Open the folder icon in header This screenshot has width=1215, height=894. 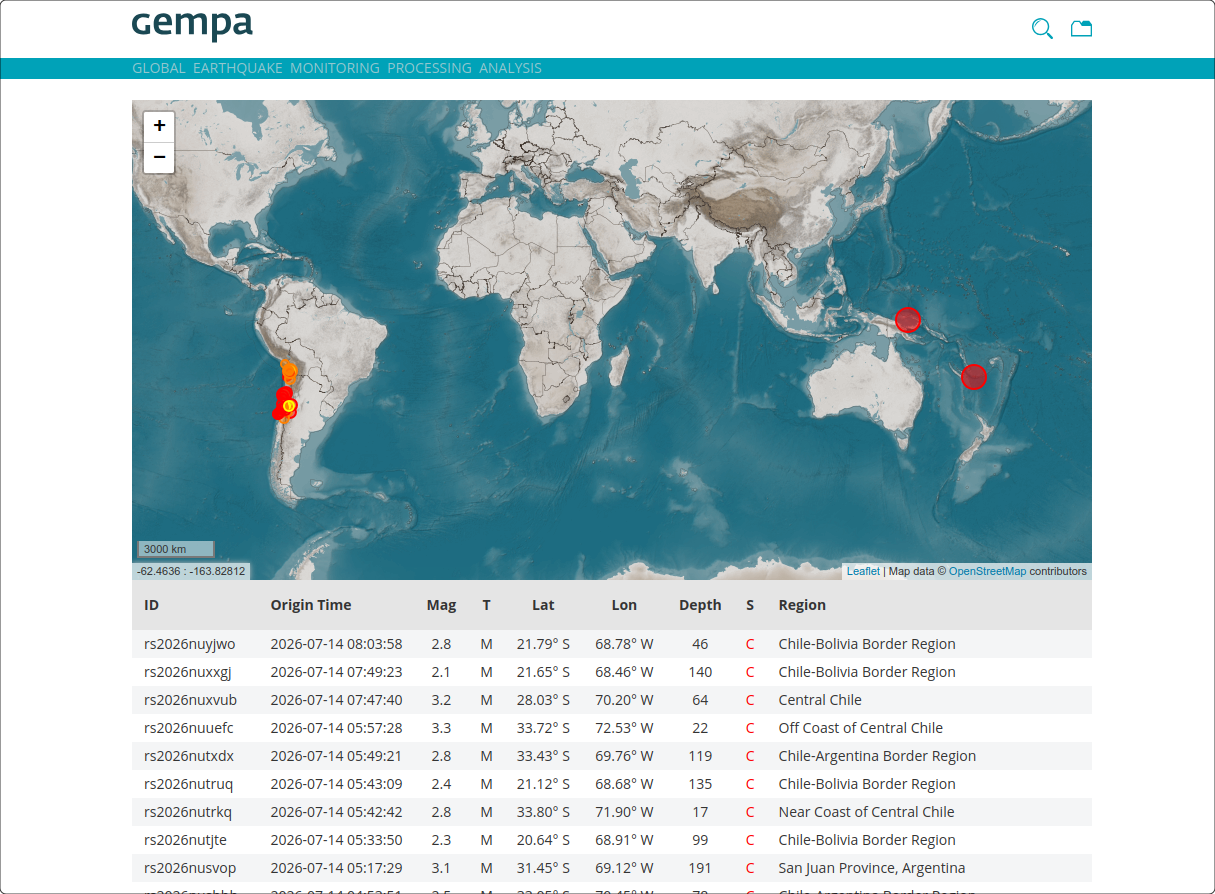(1081, 29)
